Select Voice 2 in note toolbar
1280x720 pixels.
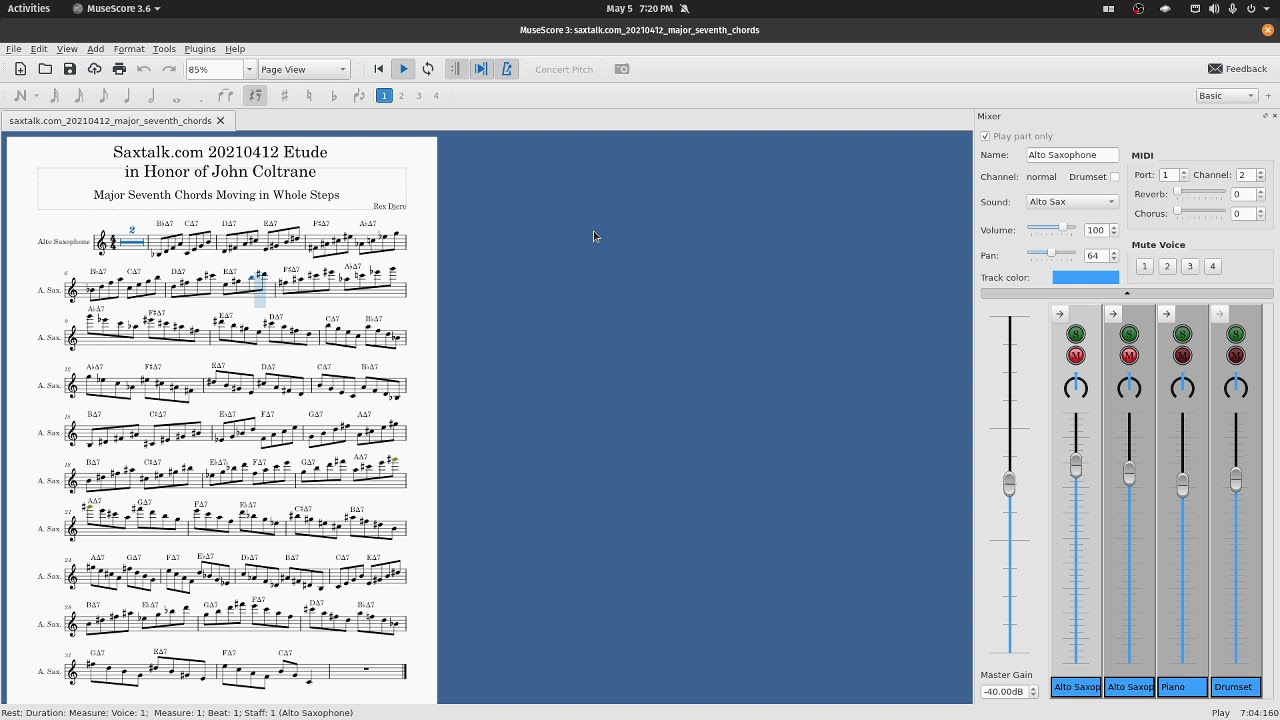coord(401,96)
